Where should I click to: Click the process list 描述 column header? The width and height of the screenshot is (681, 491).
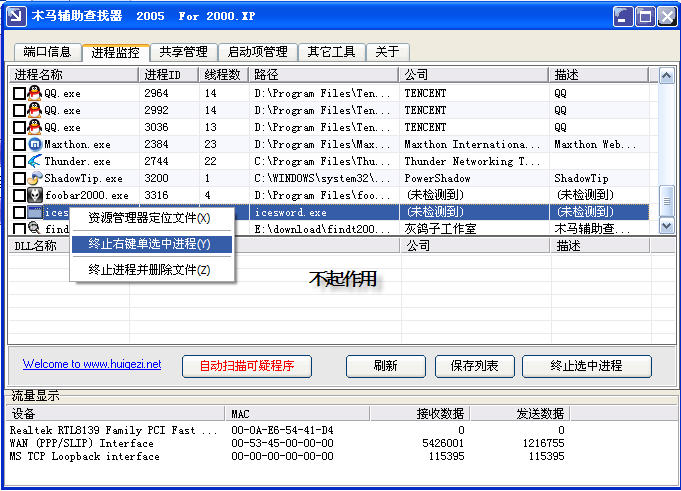tap(599, 75)
